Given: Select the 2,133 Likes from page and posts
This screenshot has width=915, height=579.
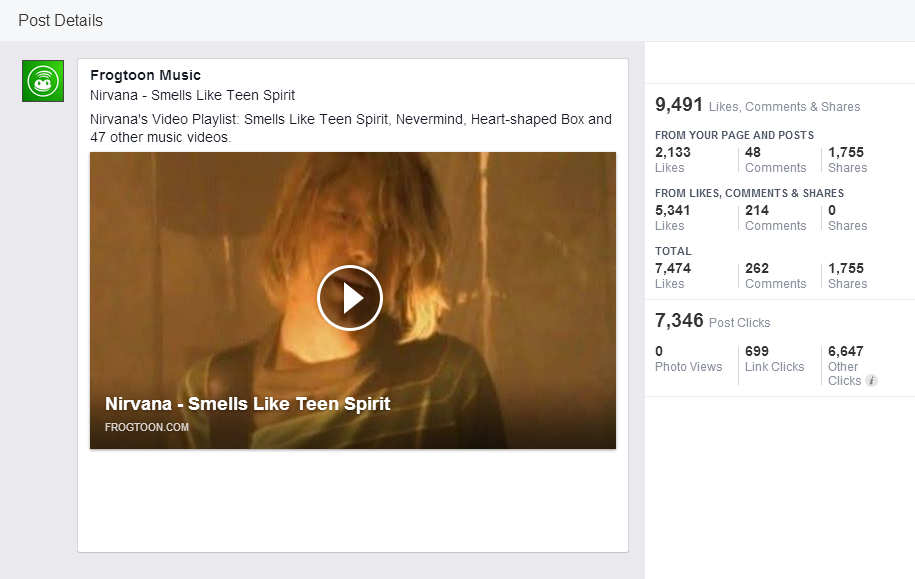Looking at the screenshot, I should pyautogui.click(x=673, y=153).
